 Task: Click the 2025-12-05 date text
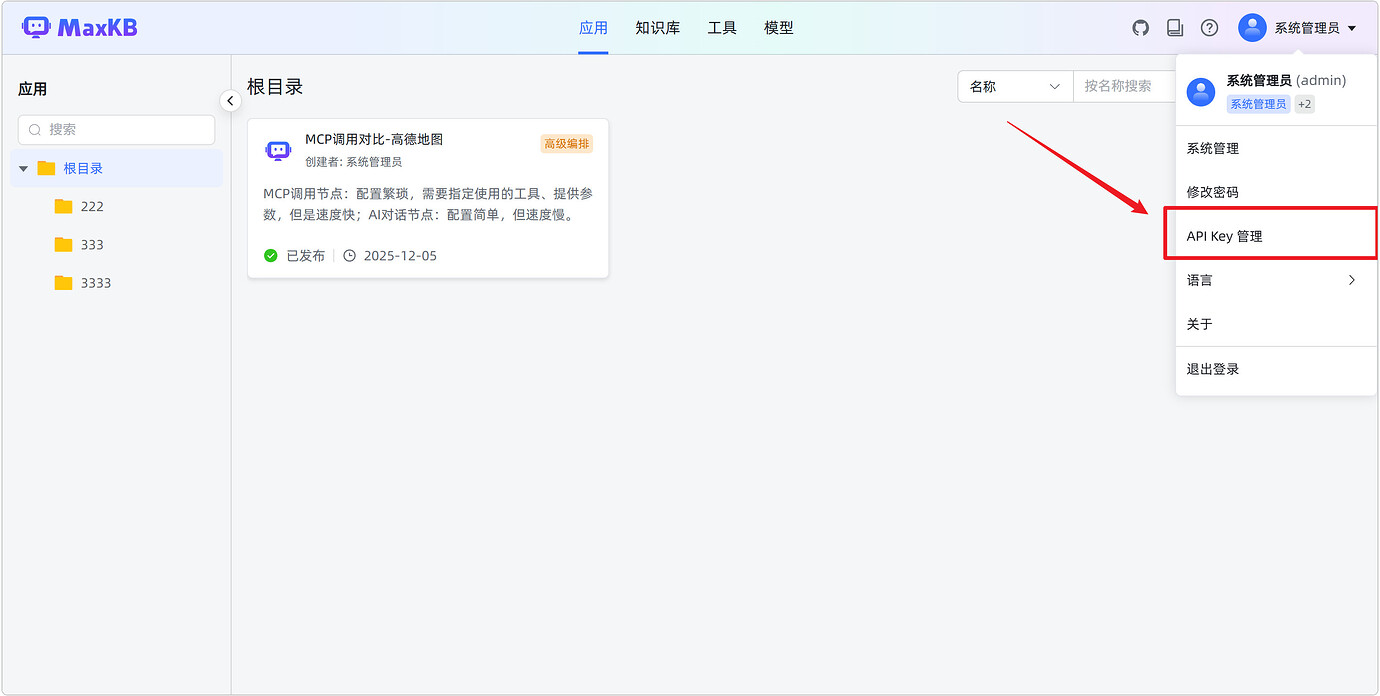(400, 255)
